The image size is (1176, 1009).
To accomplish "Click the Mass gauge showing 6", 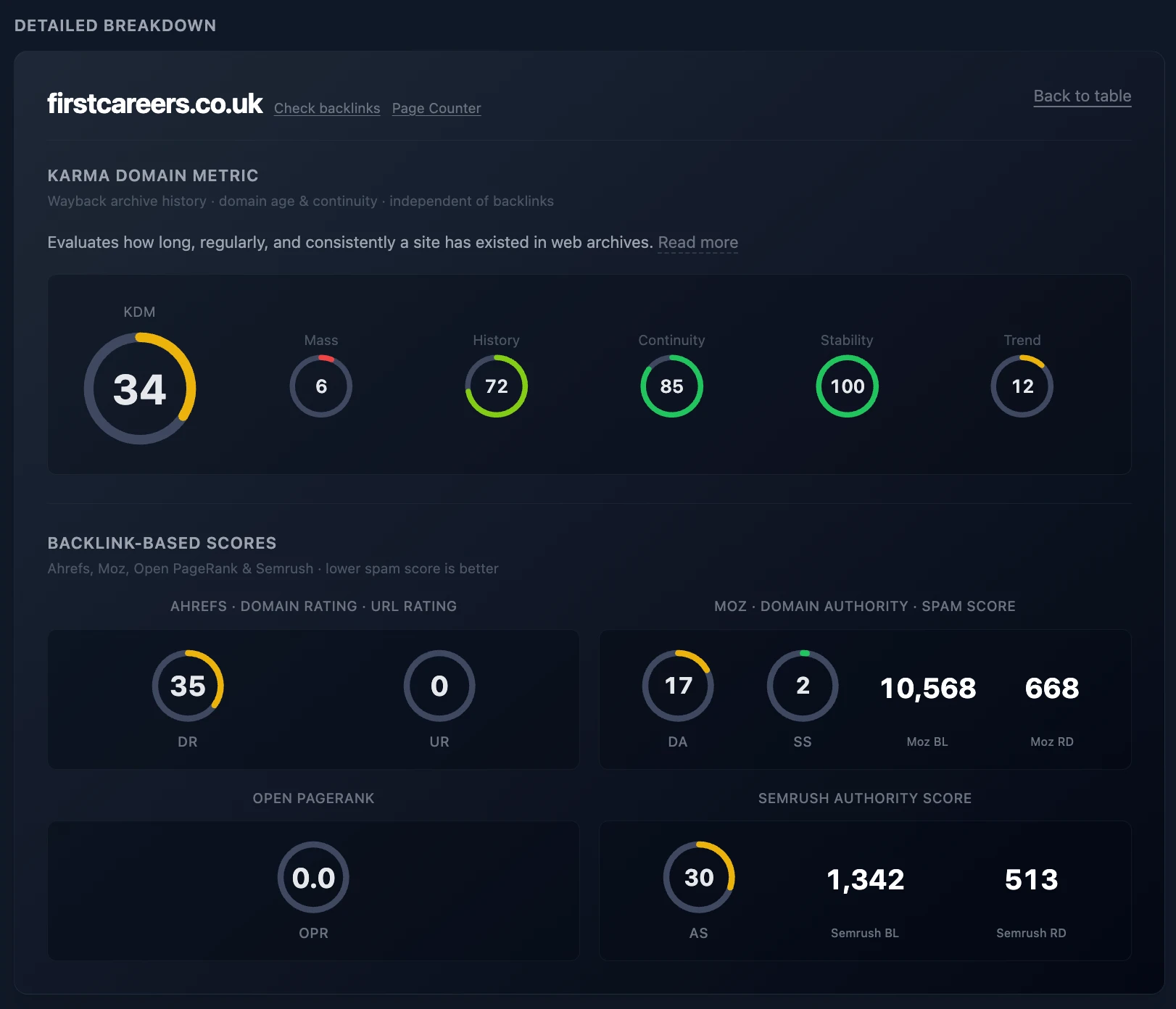I will (x=321, y=386).
